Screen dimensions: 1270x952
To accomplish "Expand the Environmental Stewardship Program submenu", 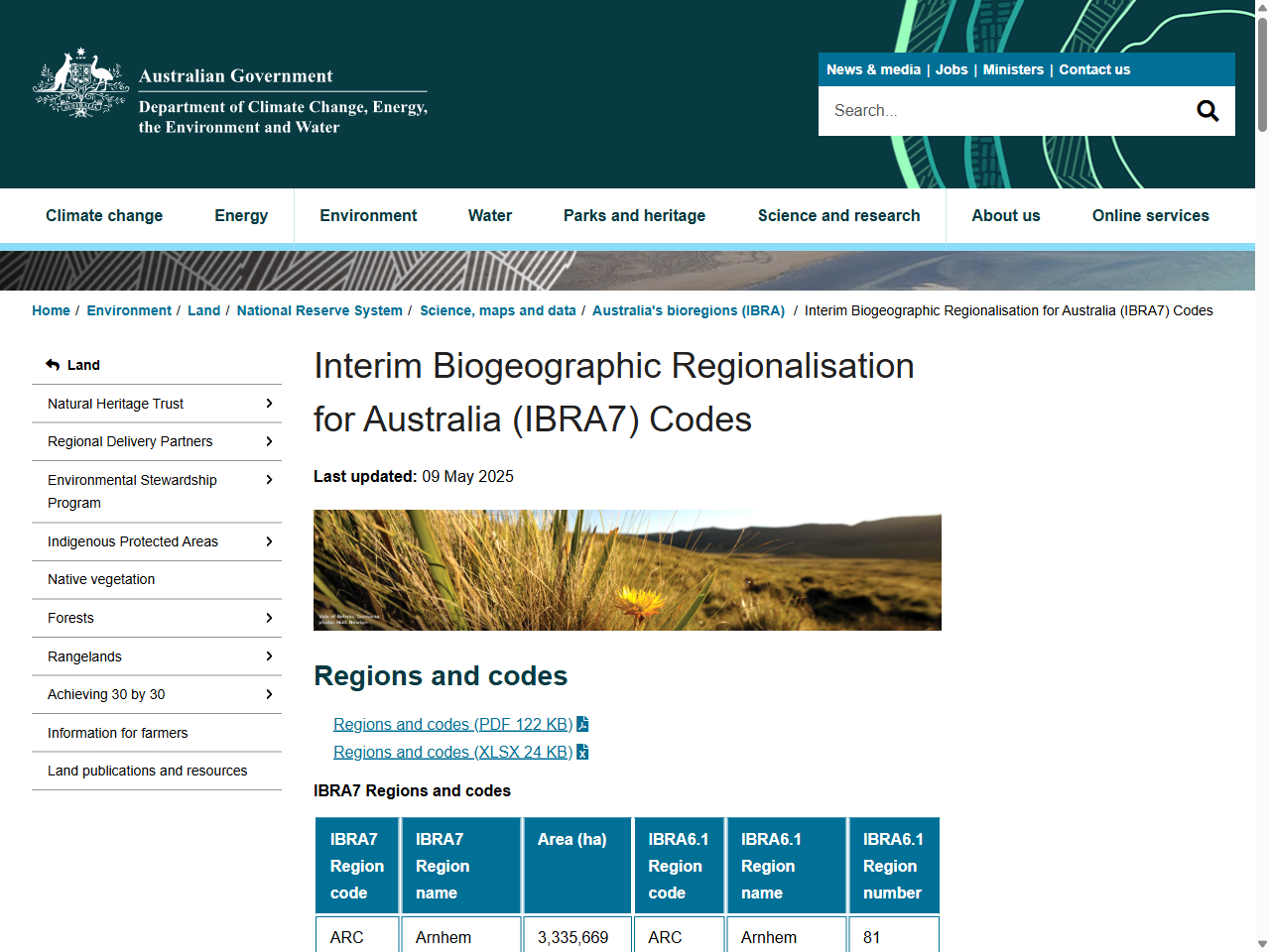I will click(269, 480).
